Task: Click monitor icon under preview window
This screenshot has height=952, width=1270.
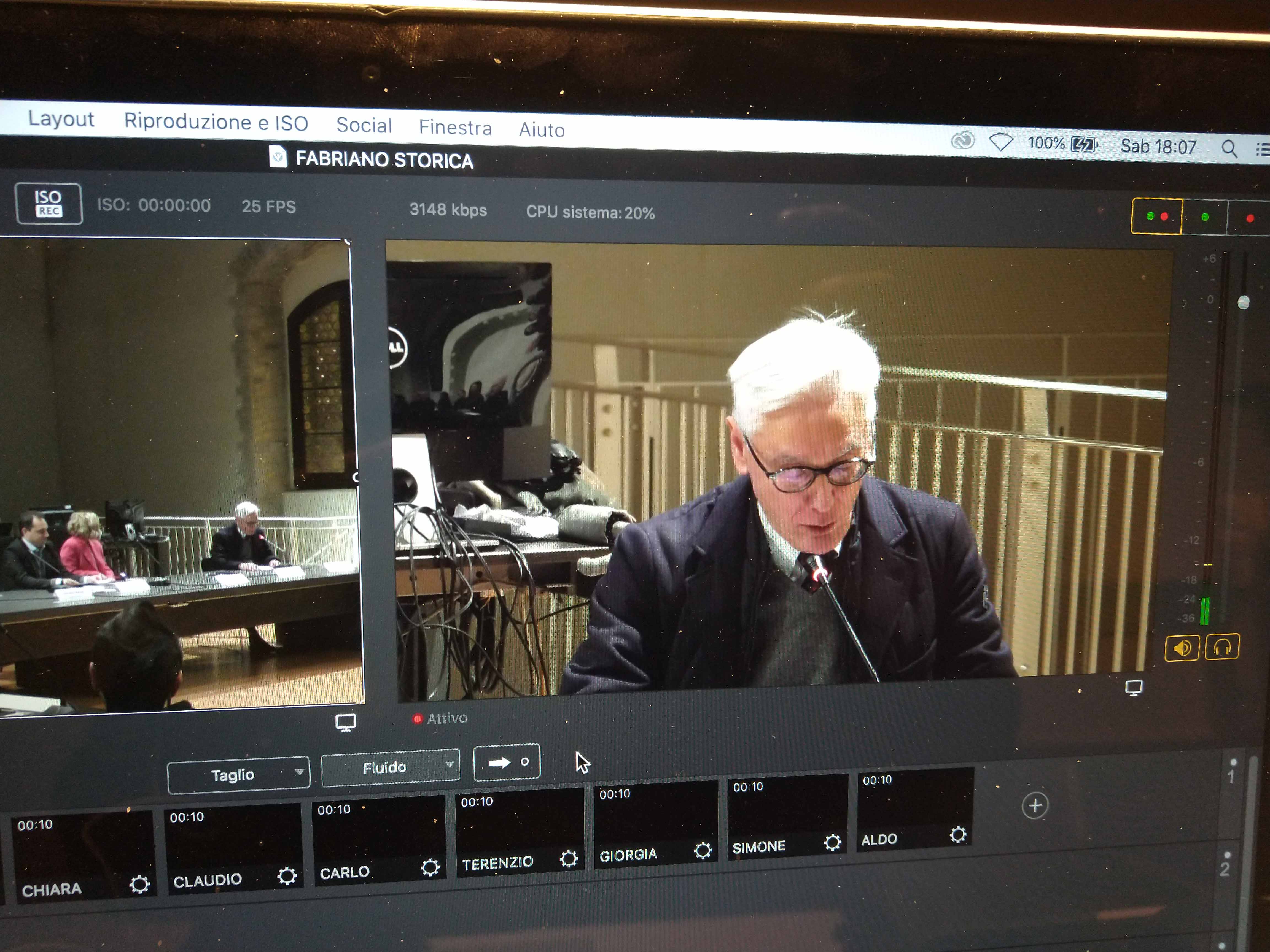Action: [x=346, y=723]
